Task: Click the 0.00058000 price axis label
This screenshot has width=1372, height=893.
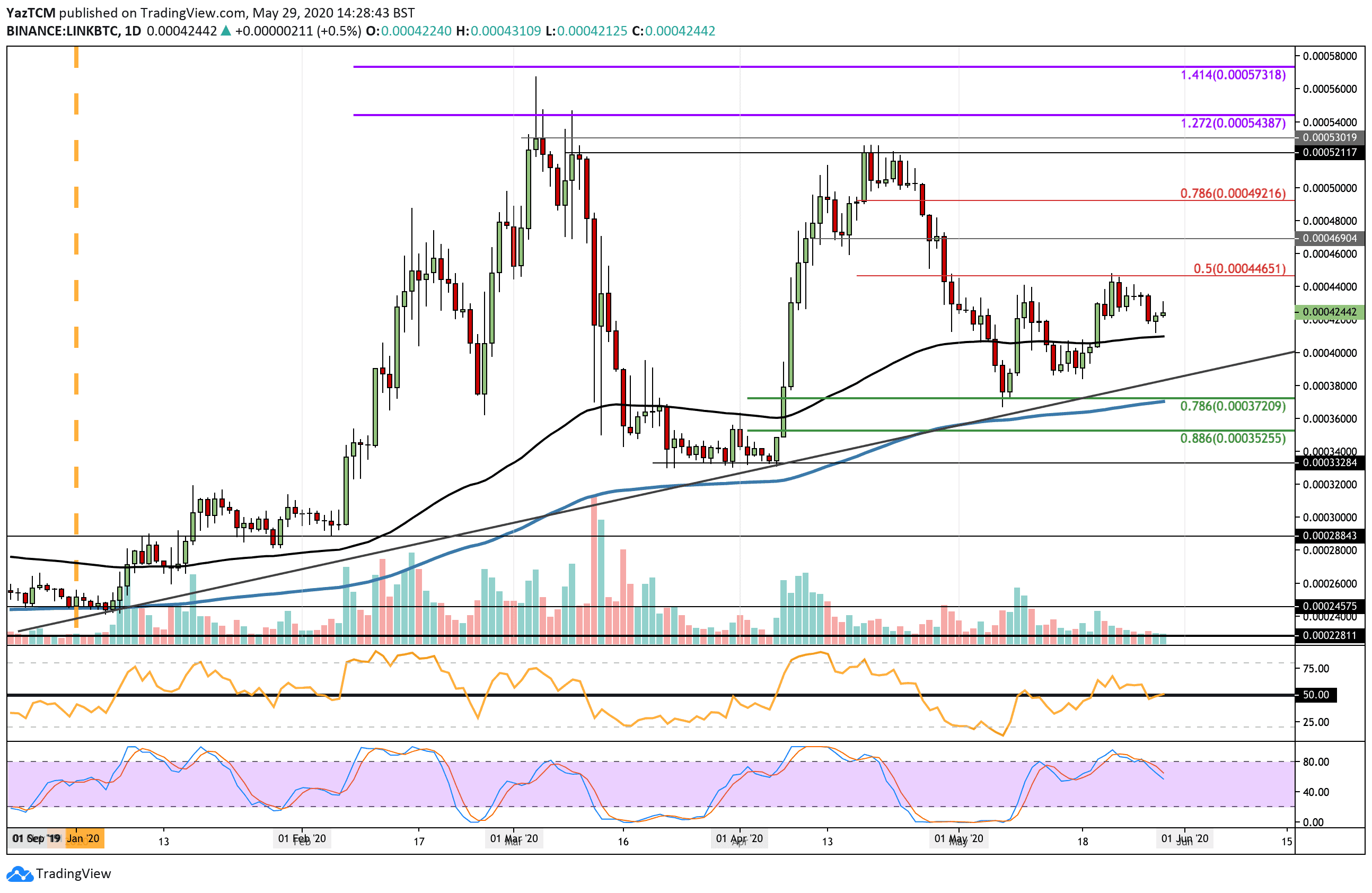Action: pos(1330,56)
